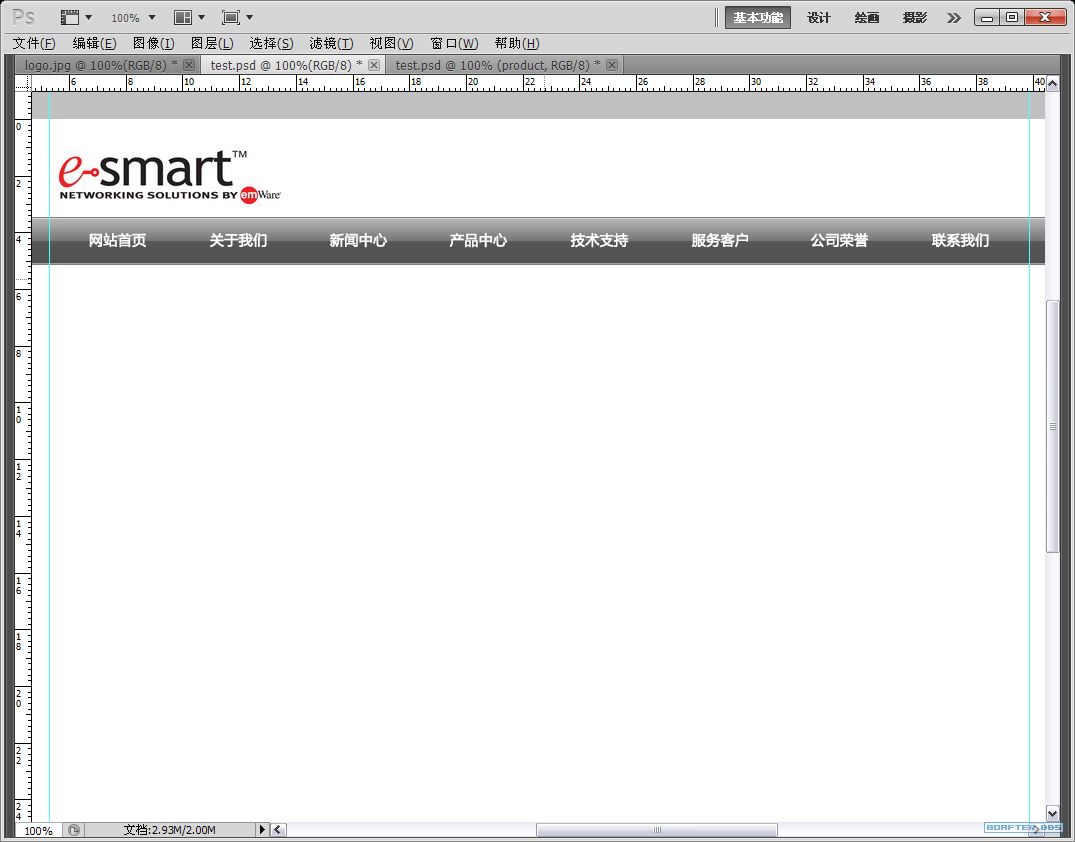Viewport: 1075px width, 842px height.
Task: Click 技术支持 in the navigation bar
Action: click(599, 241)
